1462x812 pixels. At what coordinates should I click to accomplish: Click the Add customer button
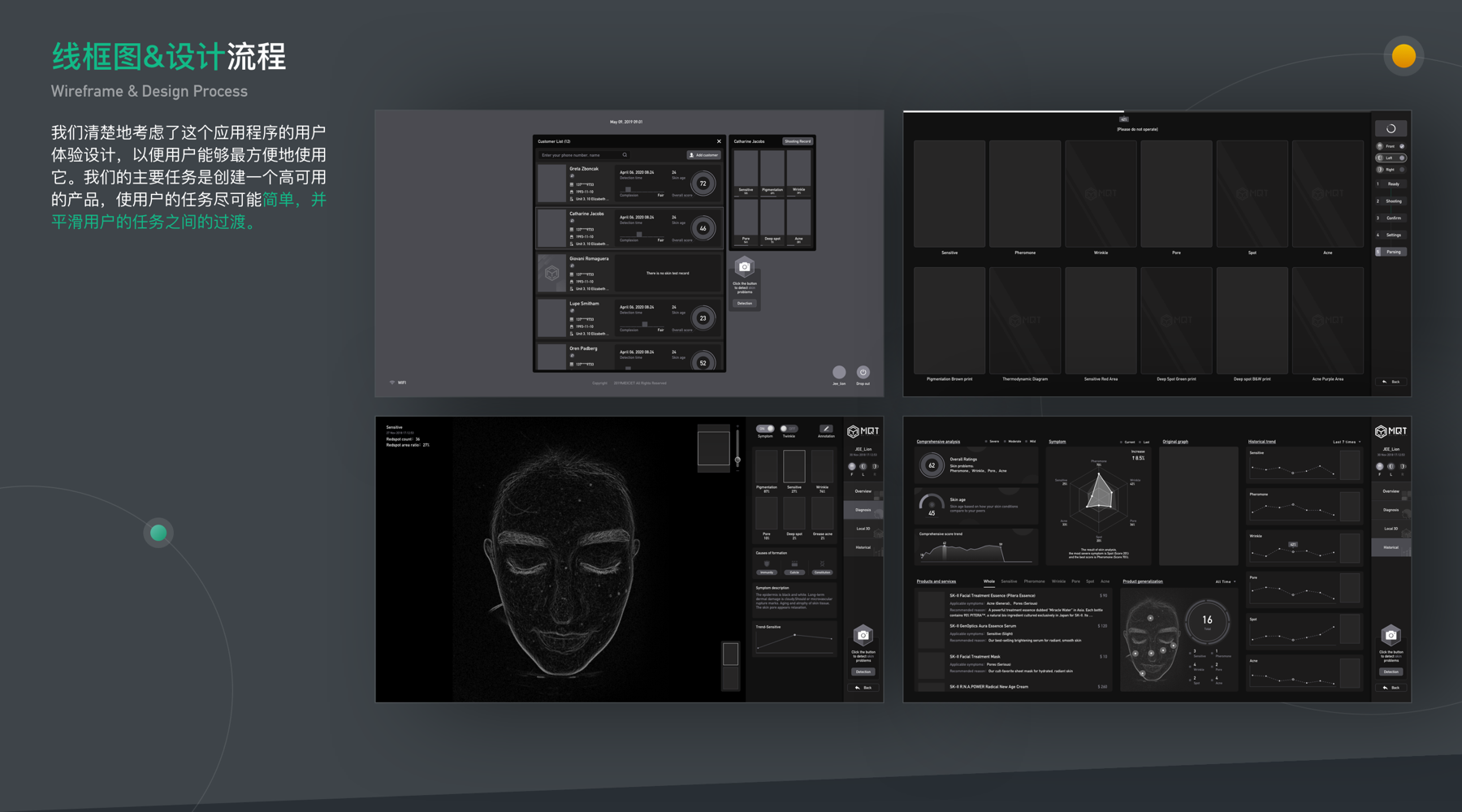click(704, 155)
